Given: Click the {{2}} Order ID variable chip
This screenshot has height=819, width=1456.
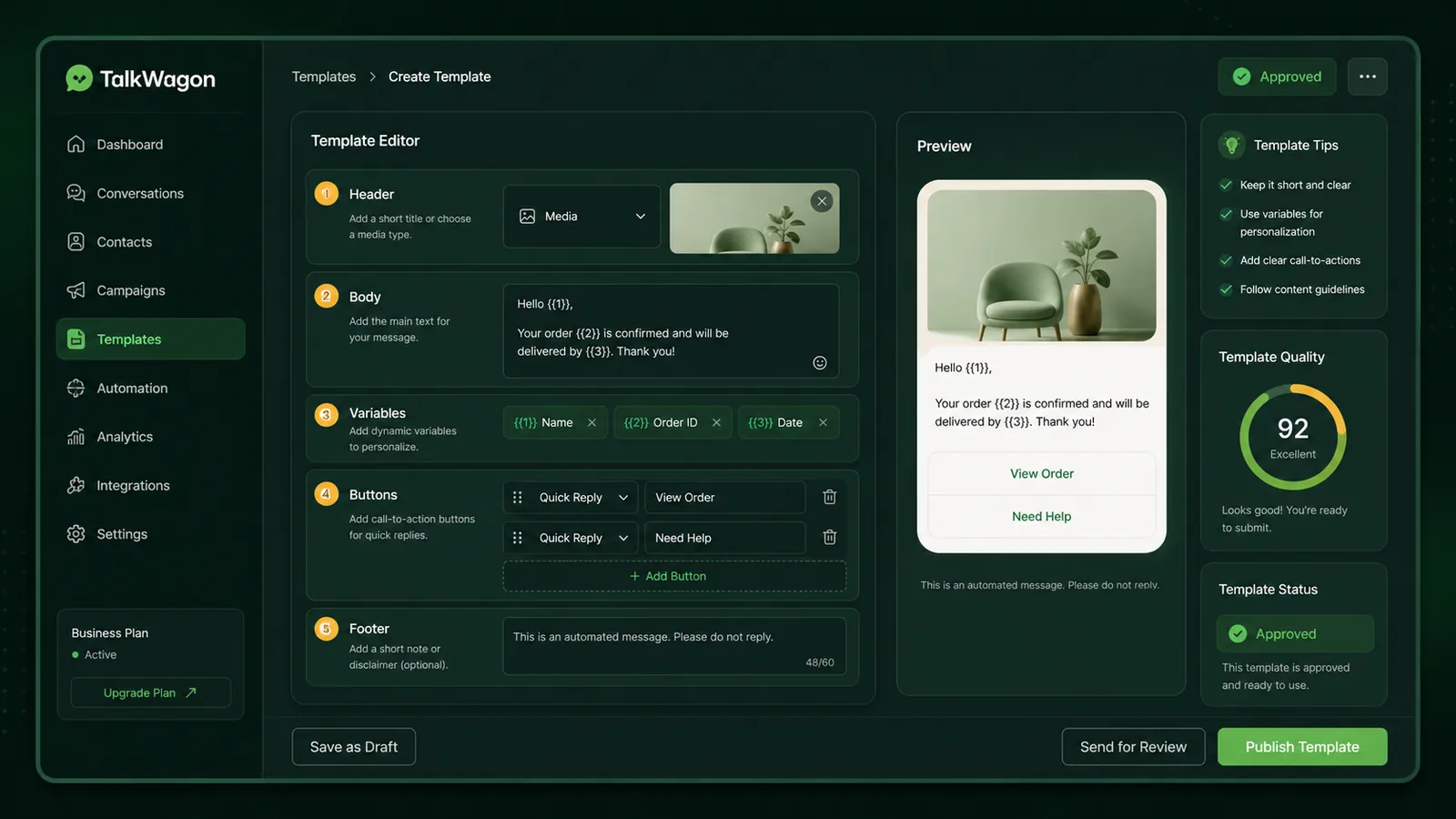Looking at the screenshot, I should pyautogui.click(x=672, y=422).
